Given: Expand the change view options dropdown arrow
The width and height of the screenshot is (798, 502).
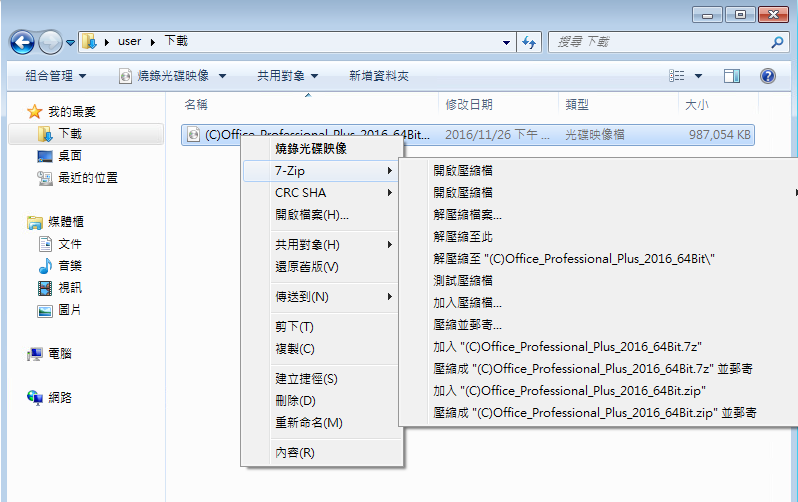Looking at the screenshot, I should (x=698, y=76).
